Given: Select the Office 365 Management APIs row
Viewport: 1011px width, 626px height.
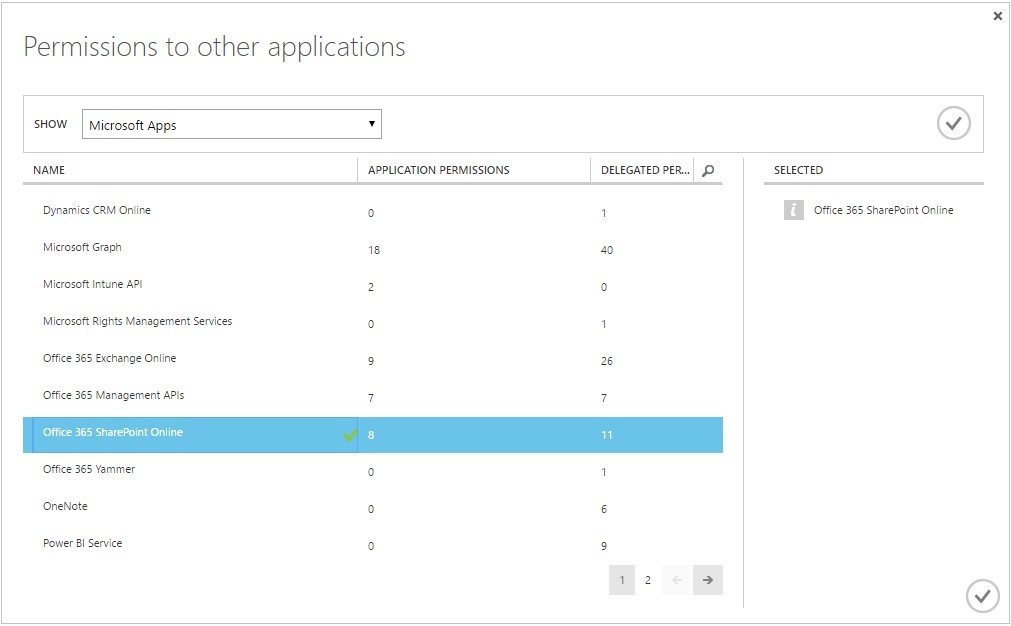Looking at the screenshot, I should [373, 396].
